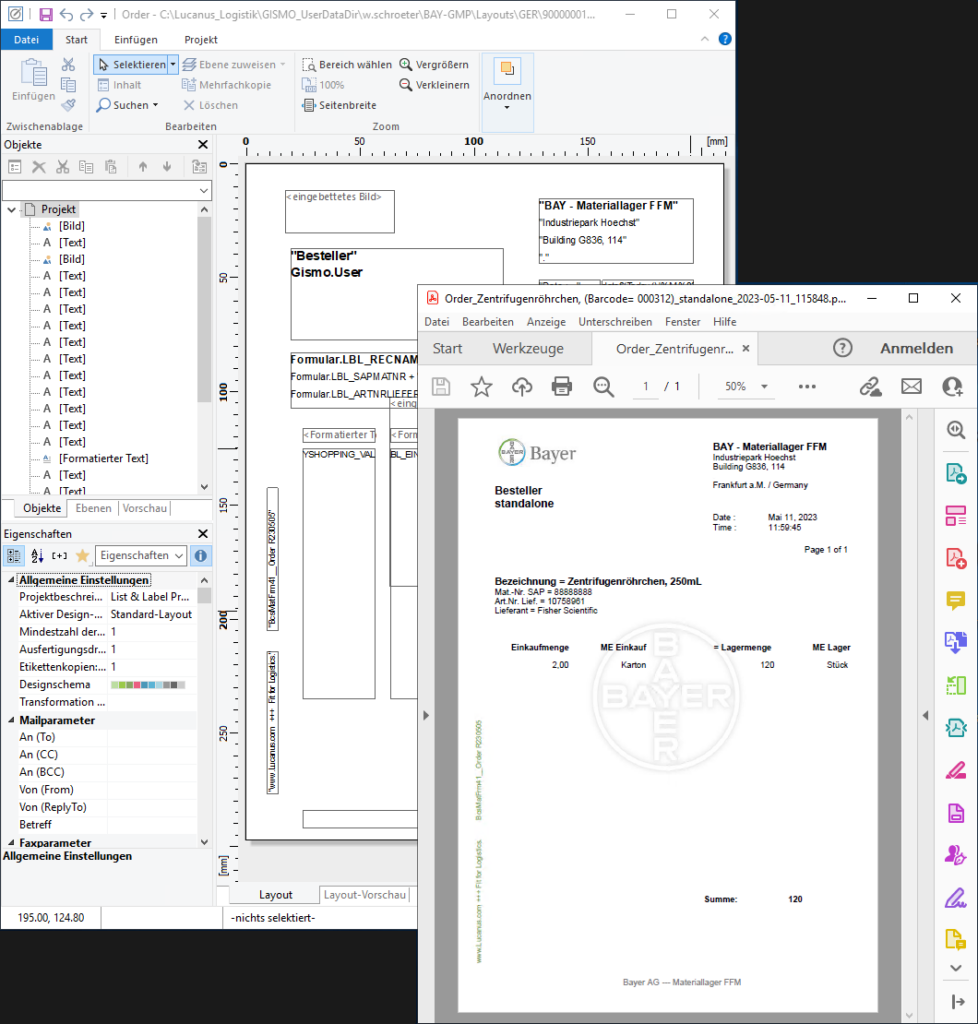
Task: Toggle alphabetical sort in Eigenschaften panel
Action: tap(37, 556)
